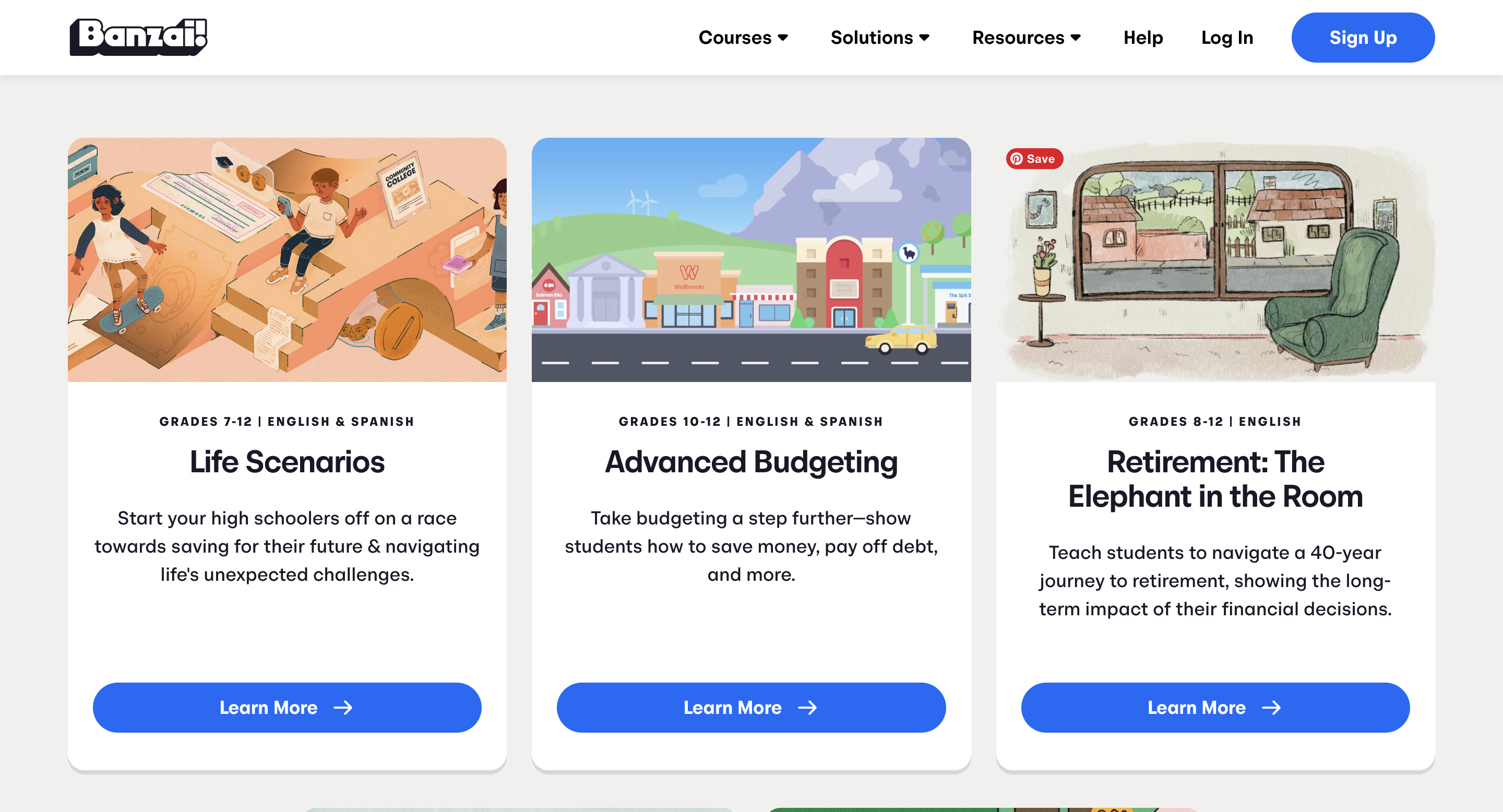Open the Solutions dropdown menu
This screenshot has height=812, width=1503.
[872, 38]
